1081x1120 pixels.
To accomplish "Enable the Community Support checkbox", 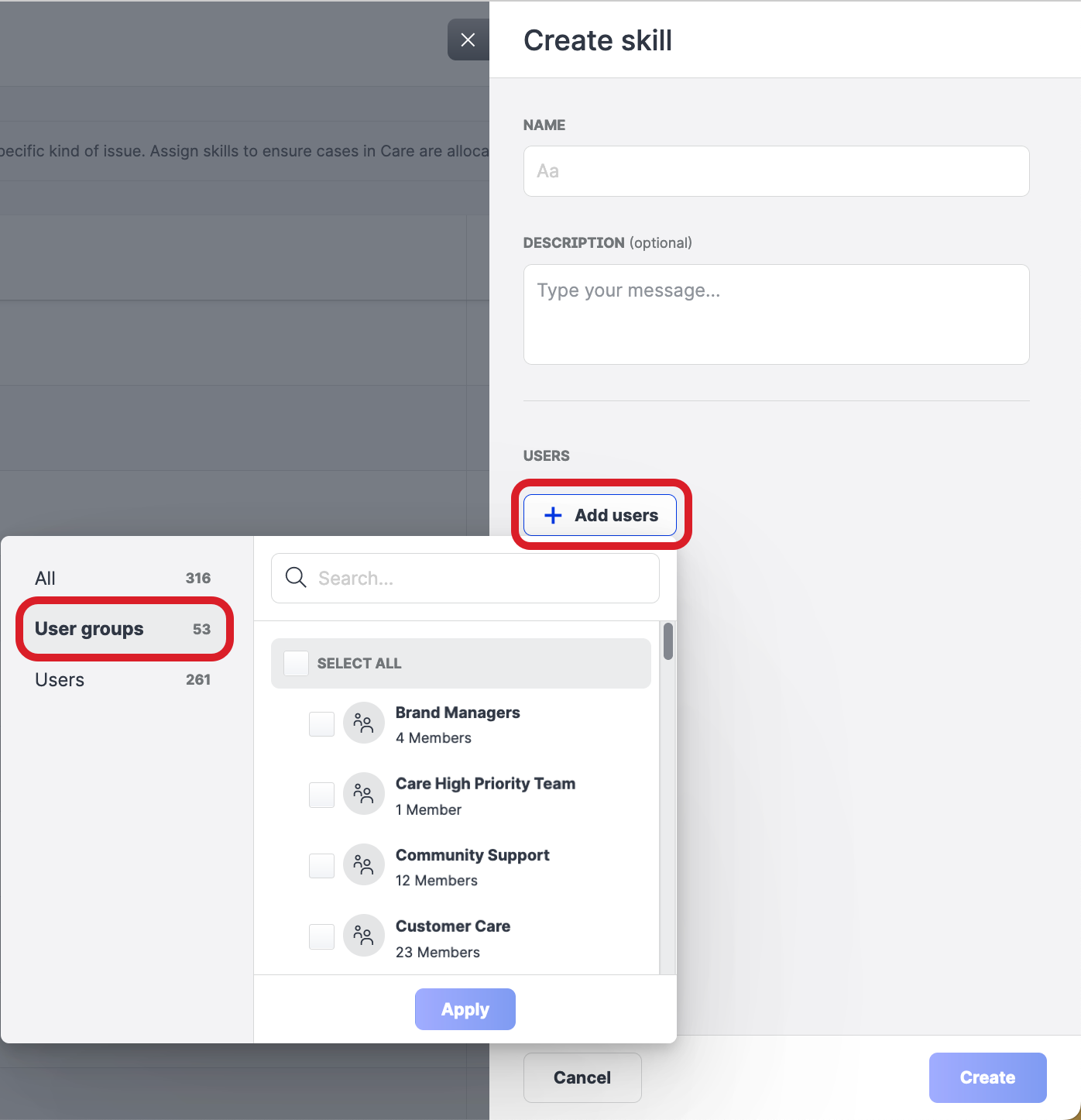I will (x=321, y=866).
